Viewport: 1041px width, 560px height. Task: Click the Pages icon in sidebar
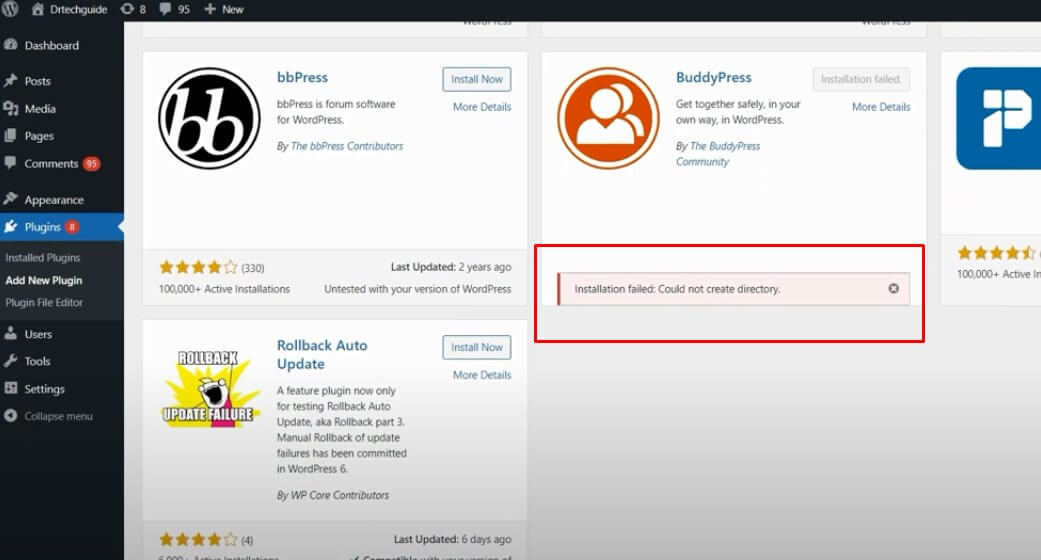coord(11,136)
